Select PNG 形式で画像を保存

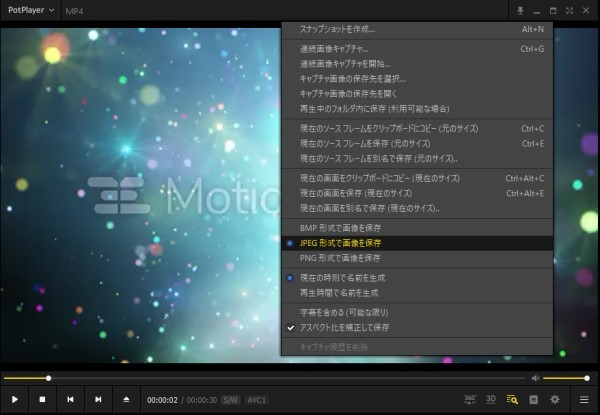pos(417,258)
